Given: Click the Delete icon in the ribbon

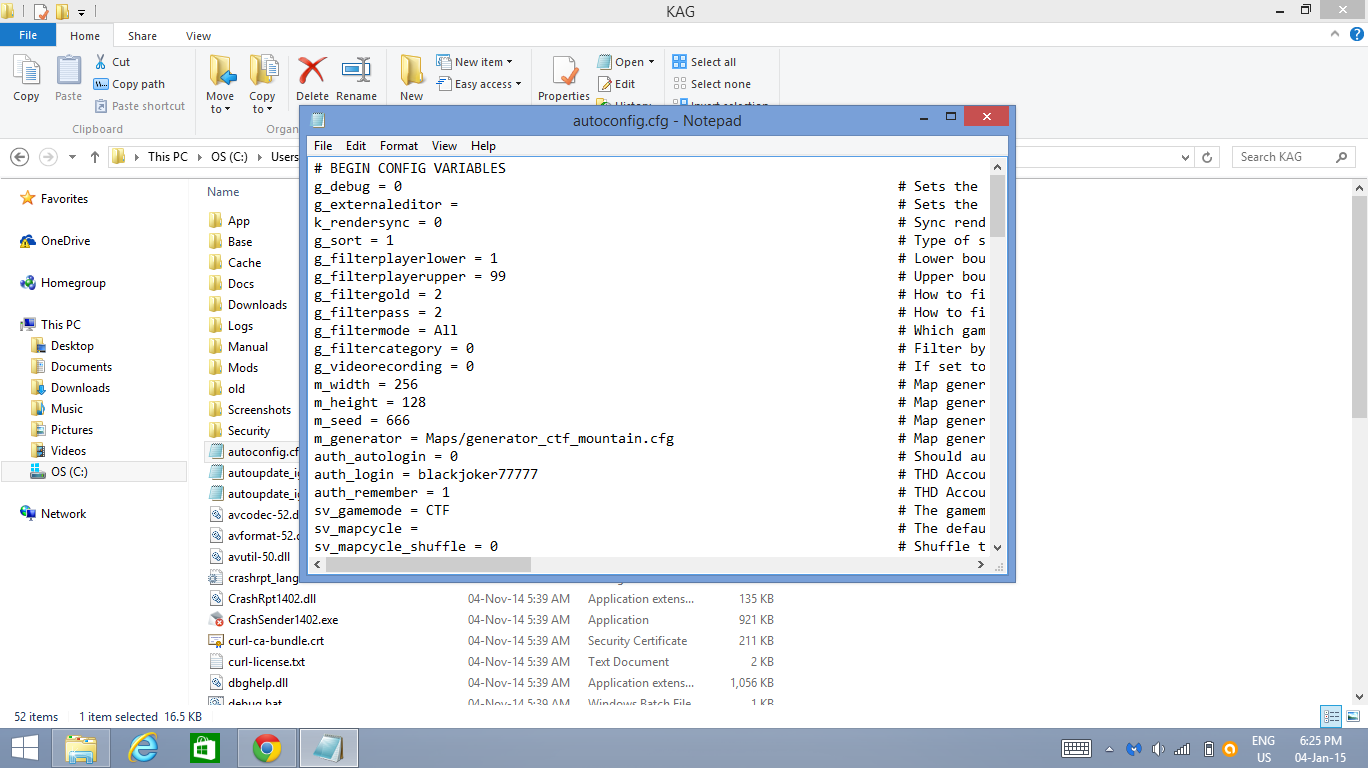Looking at the screenshot, I should click(312, 78).
